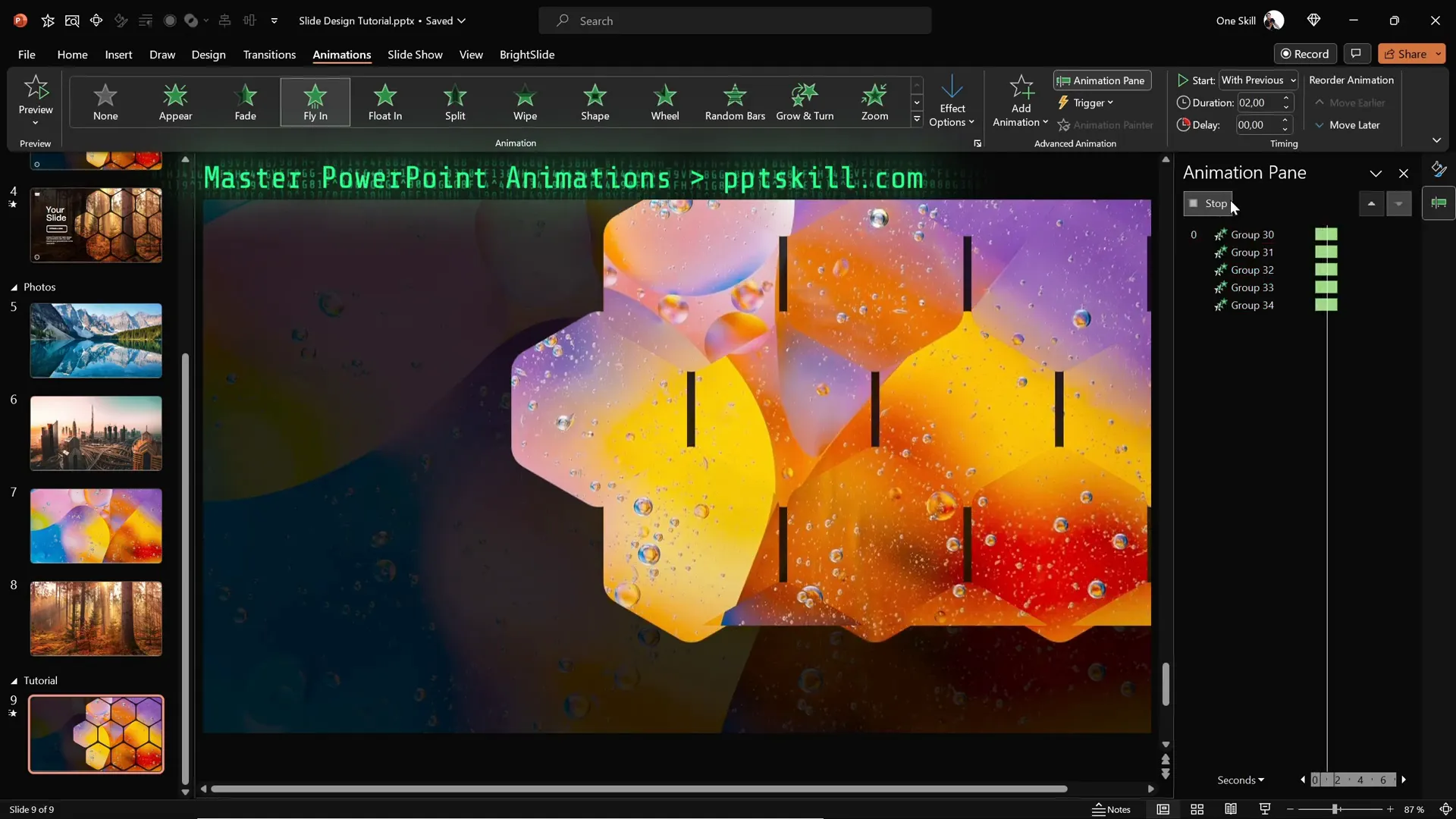Adjust the zoom slider at bottom right
Screen dimensions: 1456x819
click(1335, 809)
